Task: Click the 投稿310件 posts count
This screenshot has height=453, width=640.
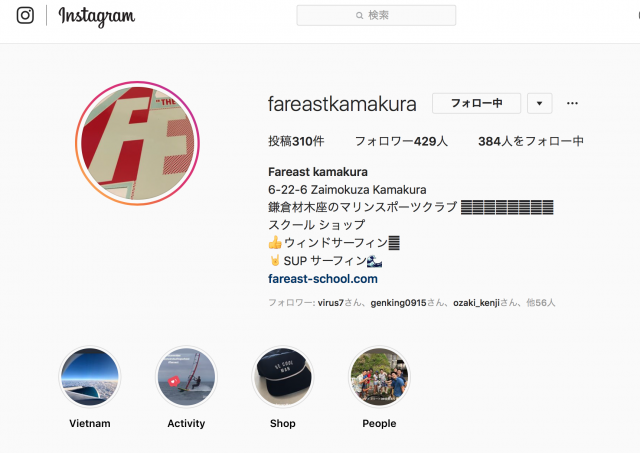Action: pos(296,141)
